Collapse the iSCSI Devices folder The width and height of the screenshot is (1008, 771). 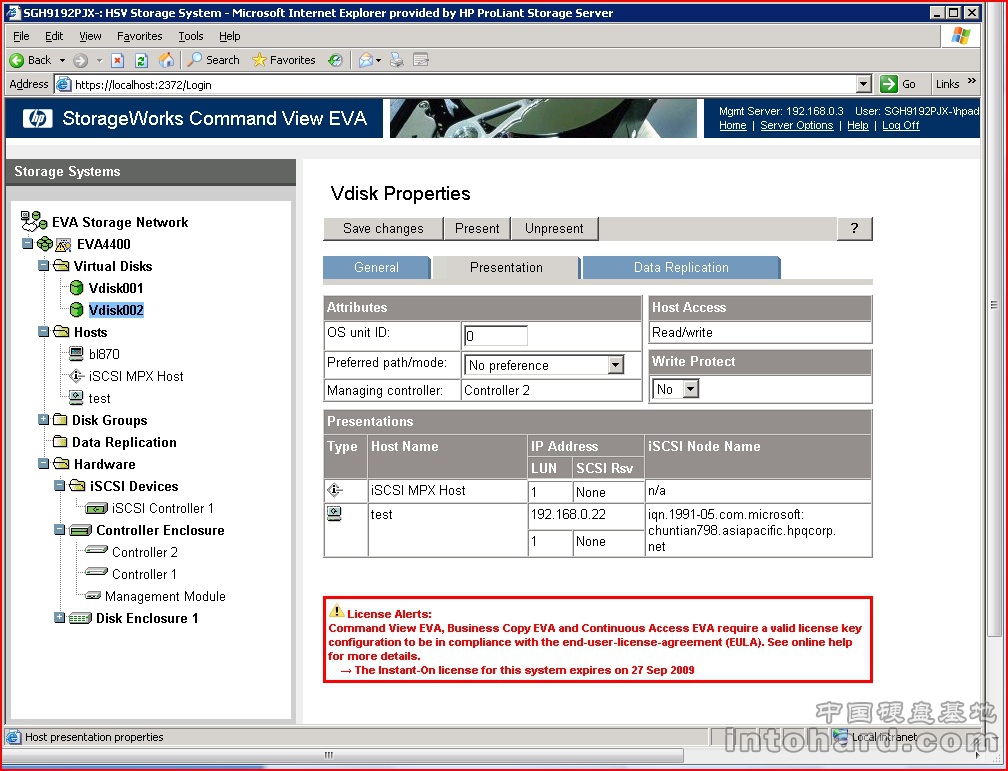(x=60, y=485)
